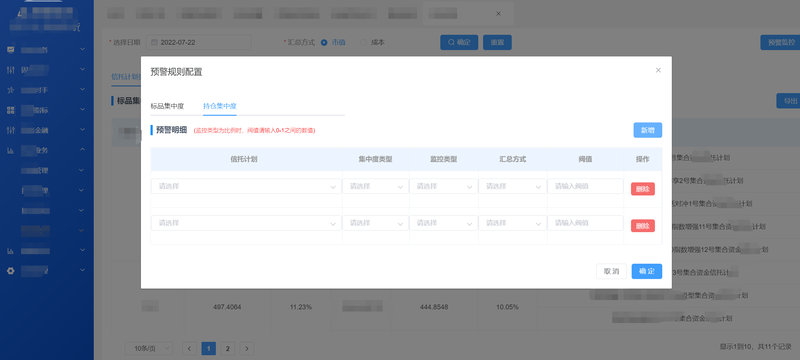Click the star icon beside 对手 menu
This screenshot has height=360, width=800.
[11, 90]
